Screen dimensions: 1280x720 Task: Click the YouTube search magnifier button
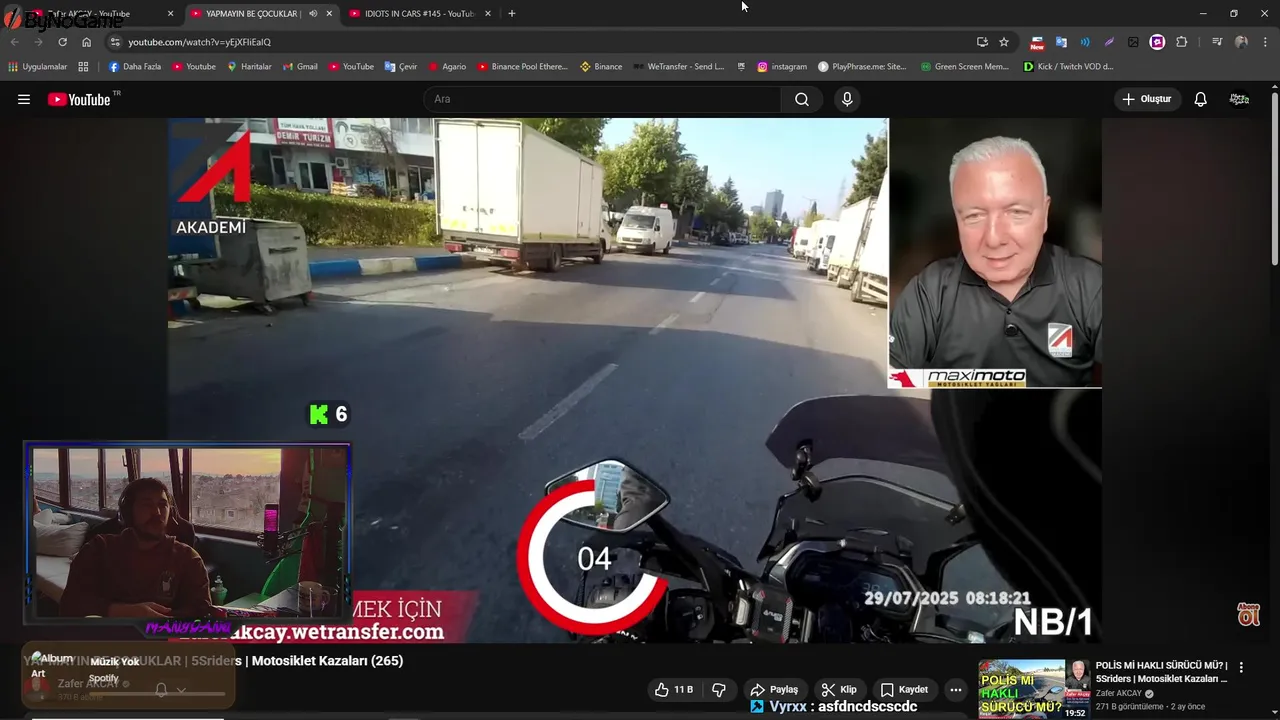pyautogui.click(x=802, y=99)
